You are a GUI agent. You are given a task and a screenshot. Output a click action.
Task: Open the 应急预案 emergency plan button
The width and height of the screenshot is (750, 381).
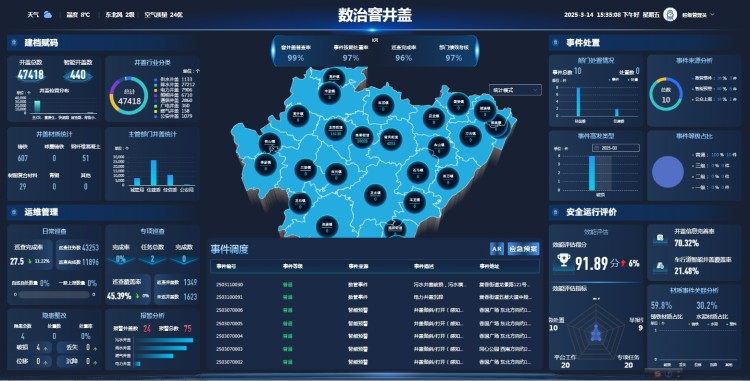(x=523, y=249)
